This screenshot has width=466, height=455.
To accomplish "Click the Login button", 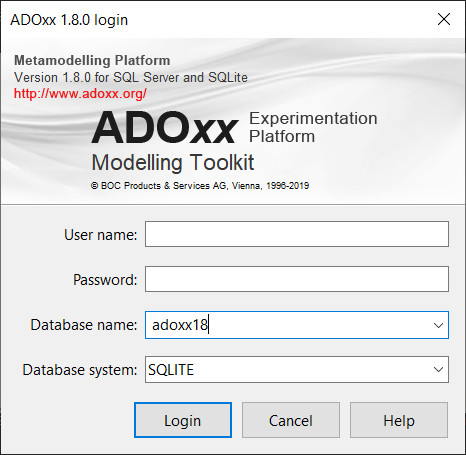I will [183, 420].
